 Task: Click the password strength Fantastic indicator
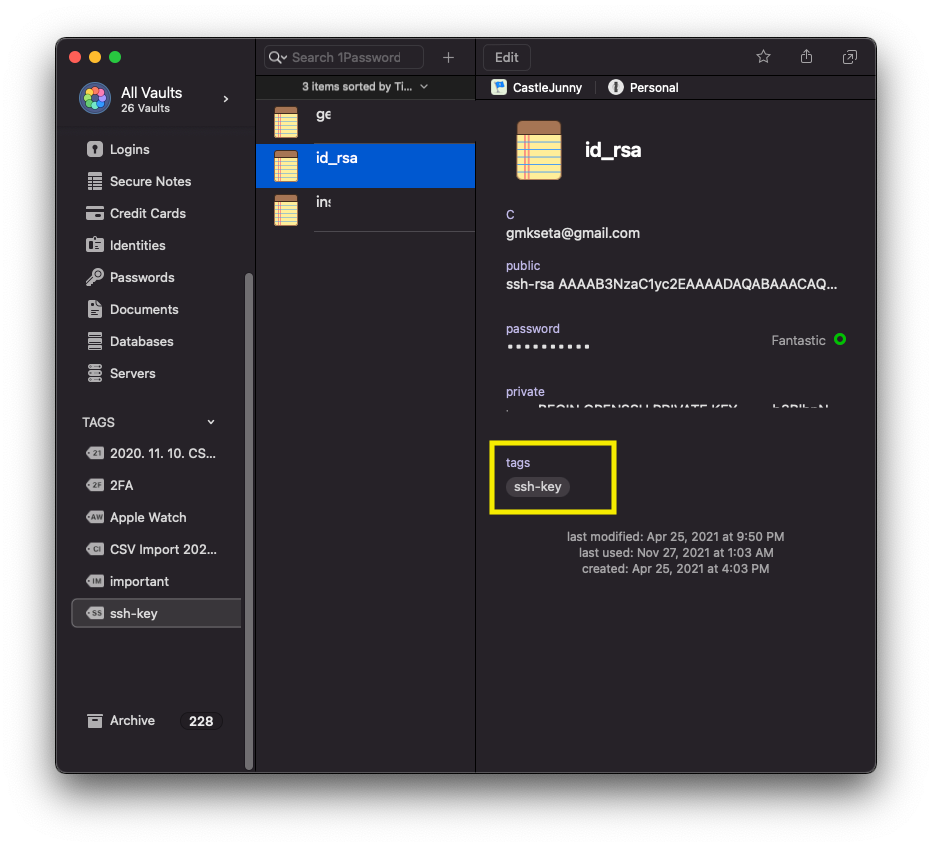(x=808, y=340)
